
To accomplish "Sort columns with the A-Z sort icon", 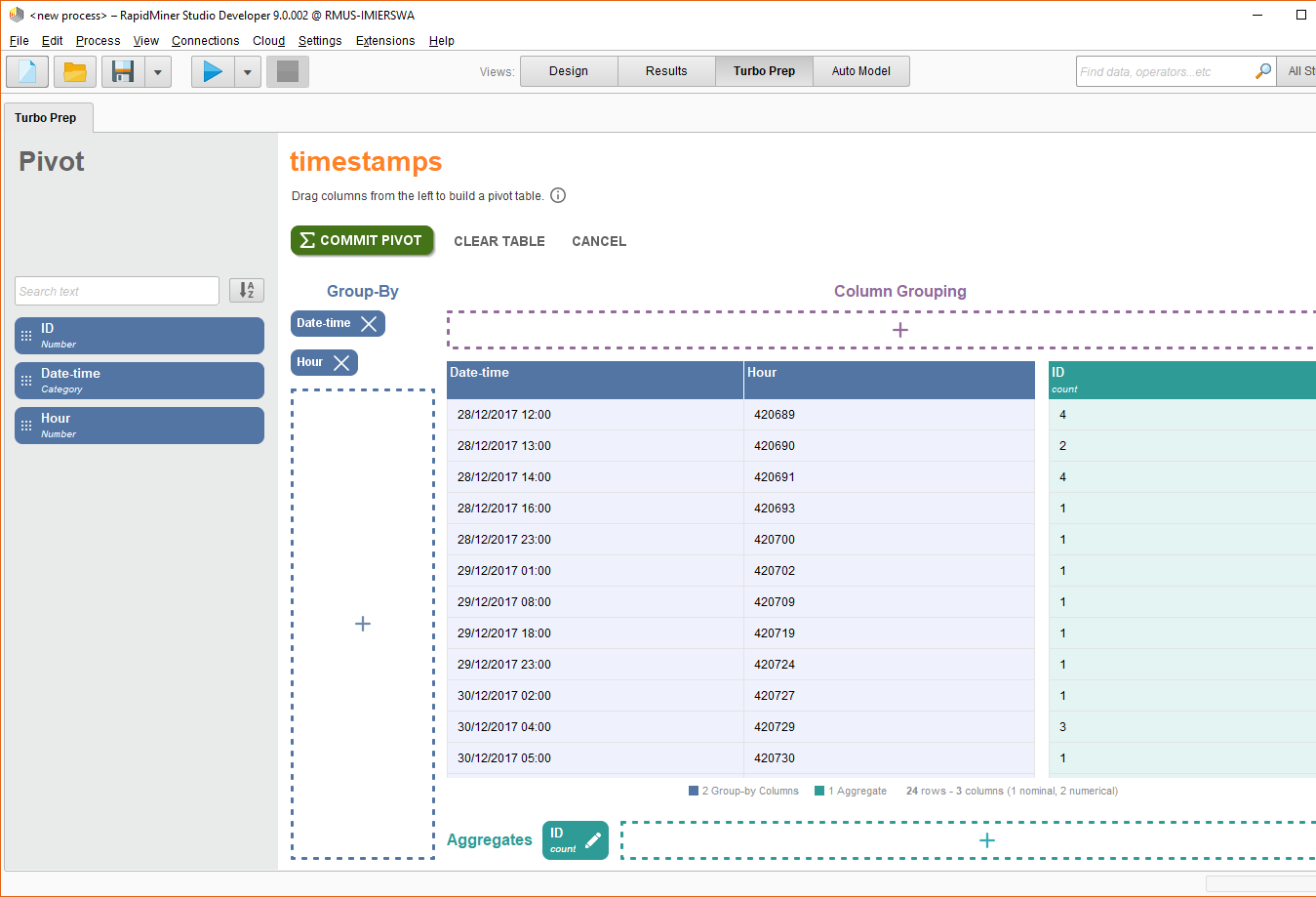I will click(247, 290).
